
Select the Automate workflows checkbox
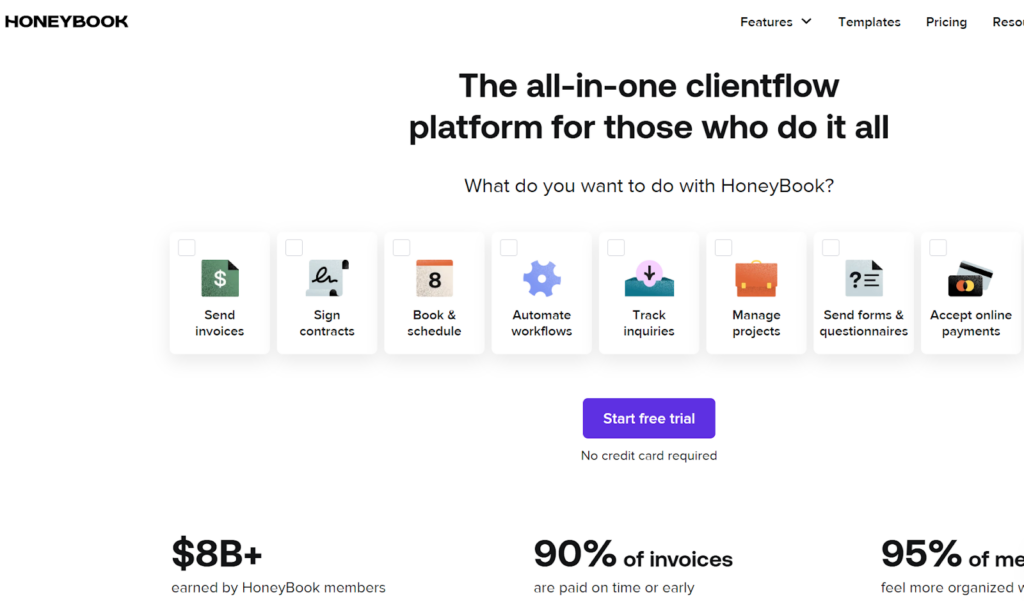509,248
